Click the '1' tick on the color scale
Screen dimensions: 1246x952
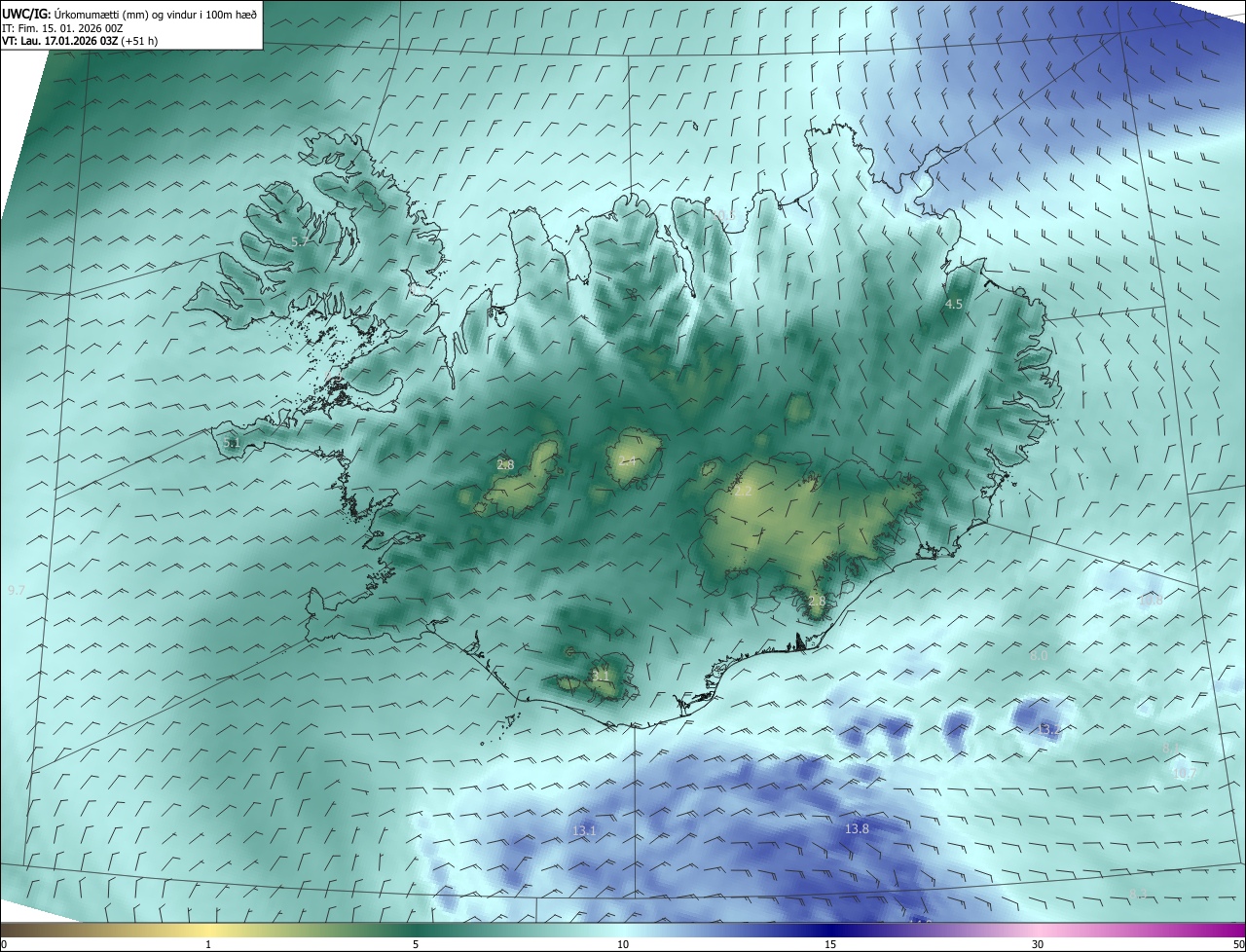tap(208, 944)
